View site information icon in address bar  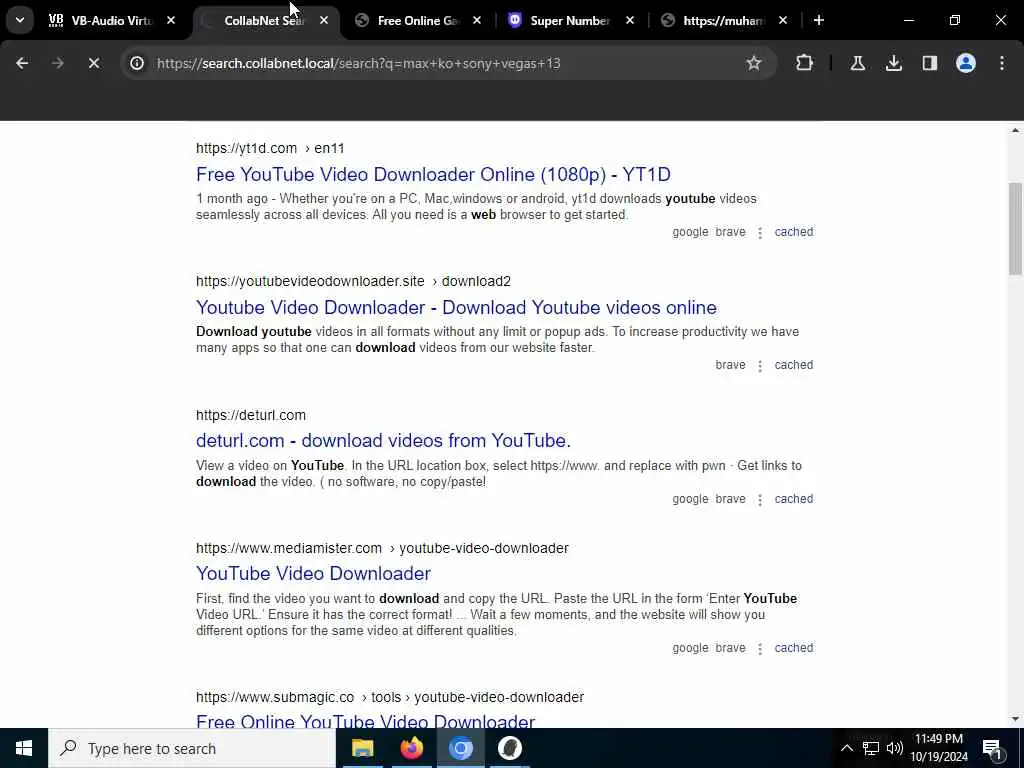(136, 63)
